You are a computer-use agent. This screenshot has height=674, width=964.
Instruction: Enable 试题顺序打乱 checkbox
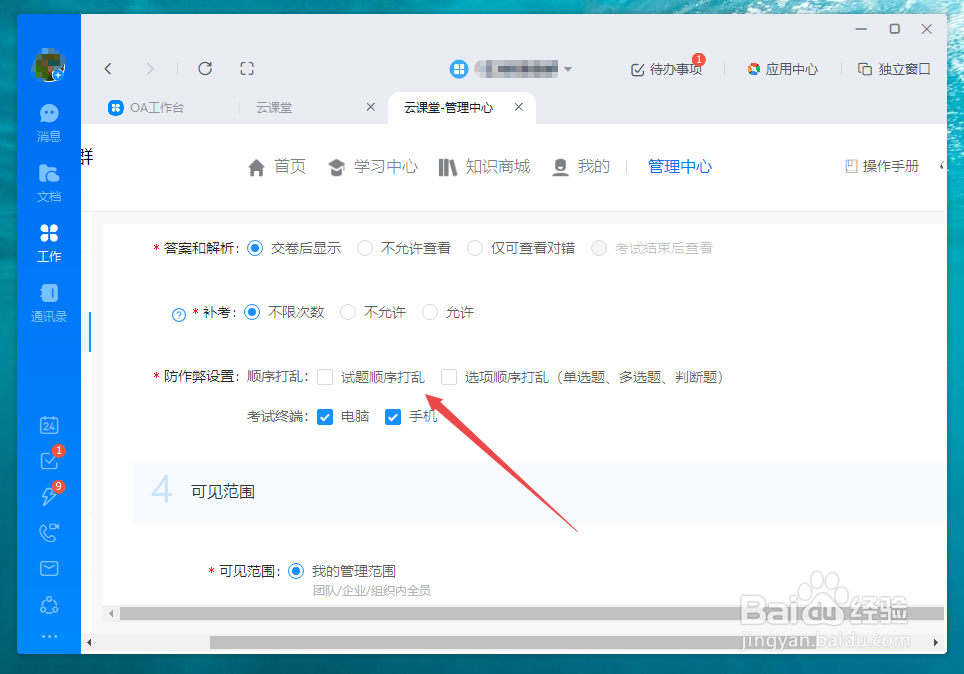click(325, 377)
